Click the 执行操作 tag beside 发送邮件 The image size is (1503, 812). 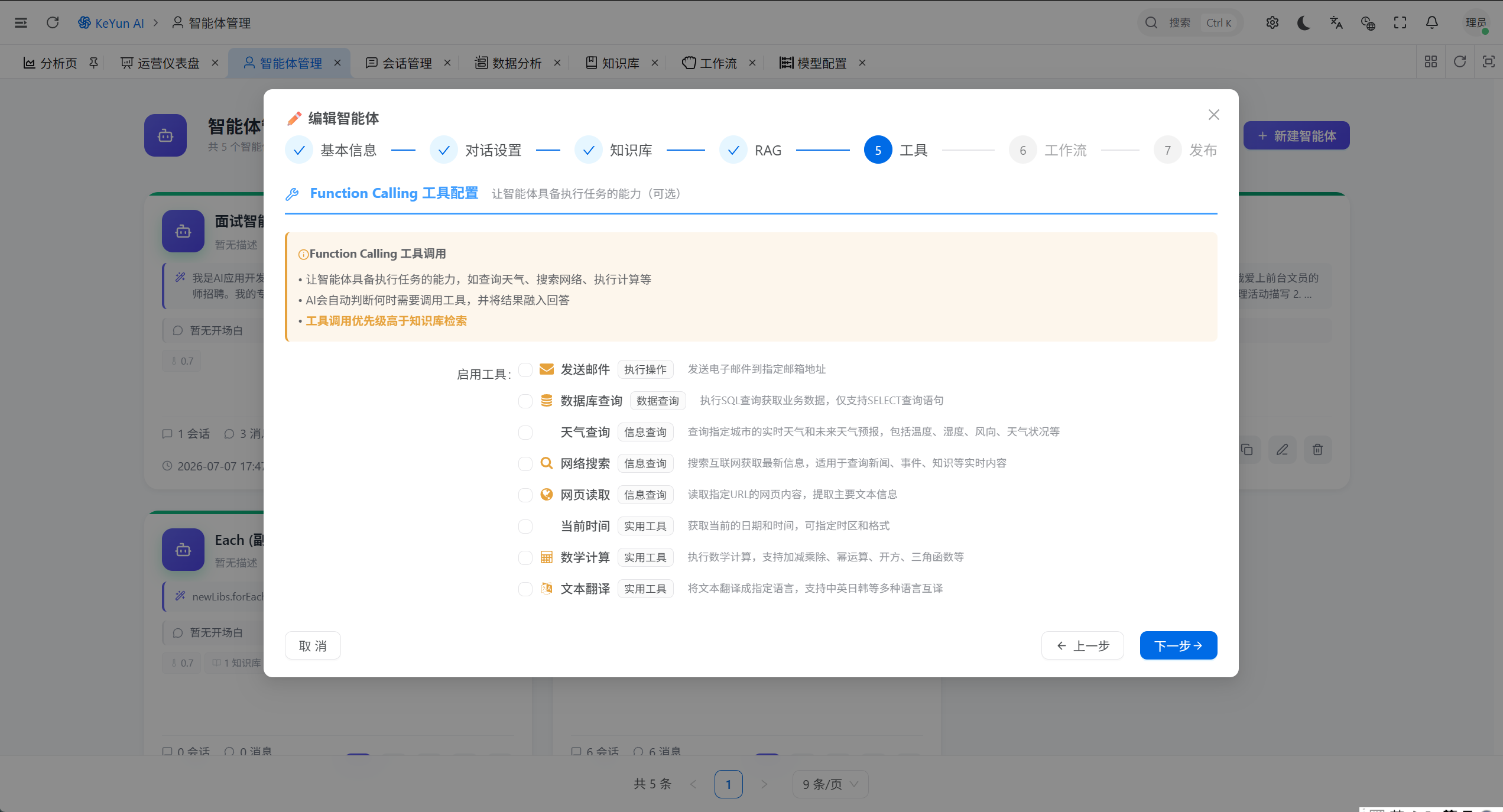tap(645, 369)
